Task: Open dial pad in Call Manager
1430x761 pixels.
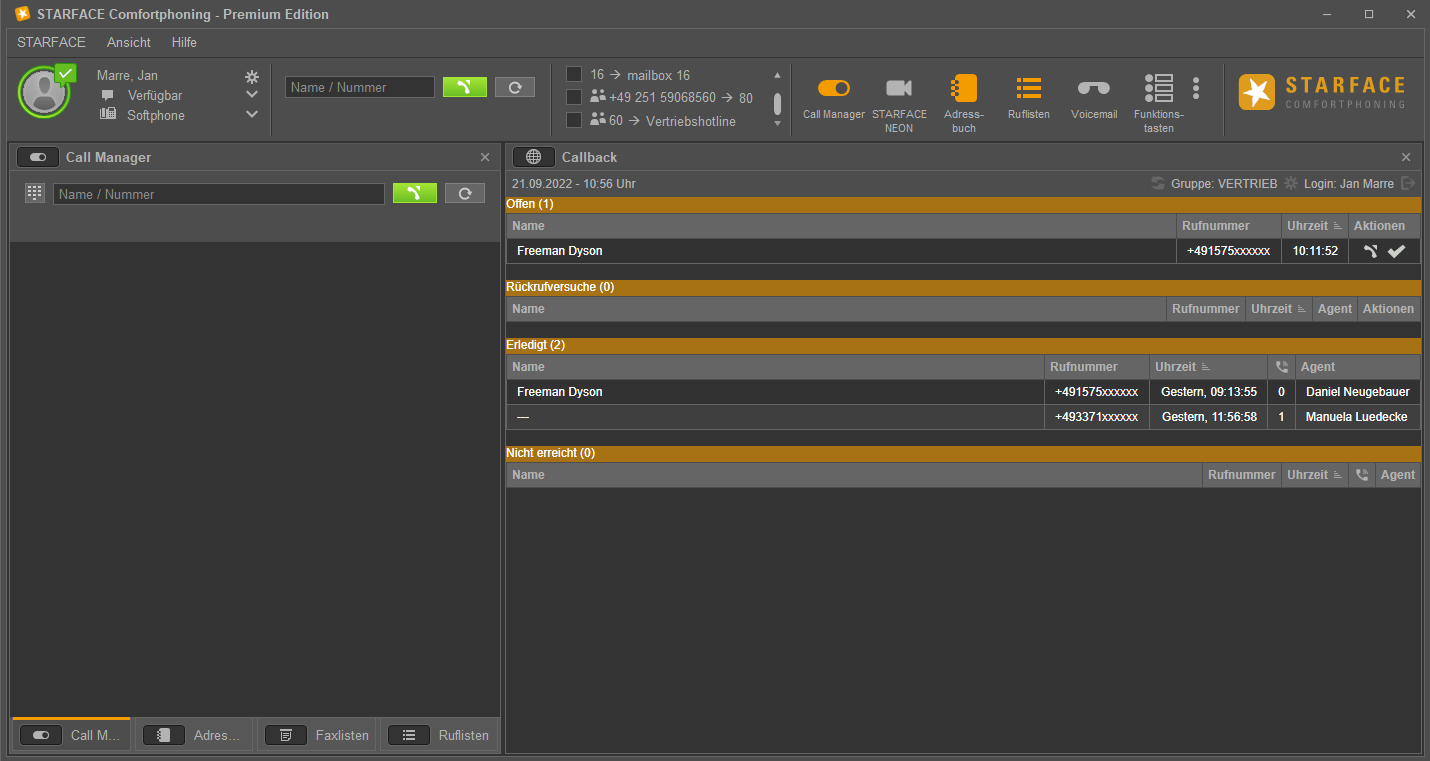Action: (x=35, y=193)
